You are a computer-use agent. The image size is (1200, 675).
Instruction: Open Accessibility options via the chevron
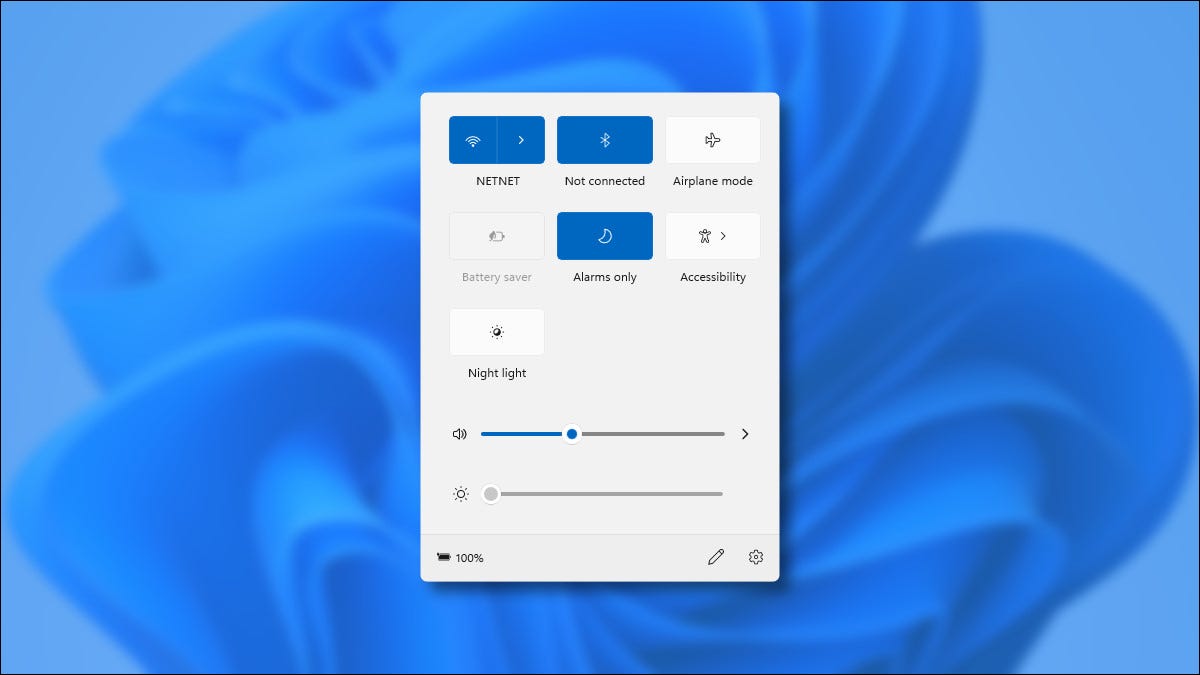tap(723, 235)
